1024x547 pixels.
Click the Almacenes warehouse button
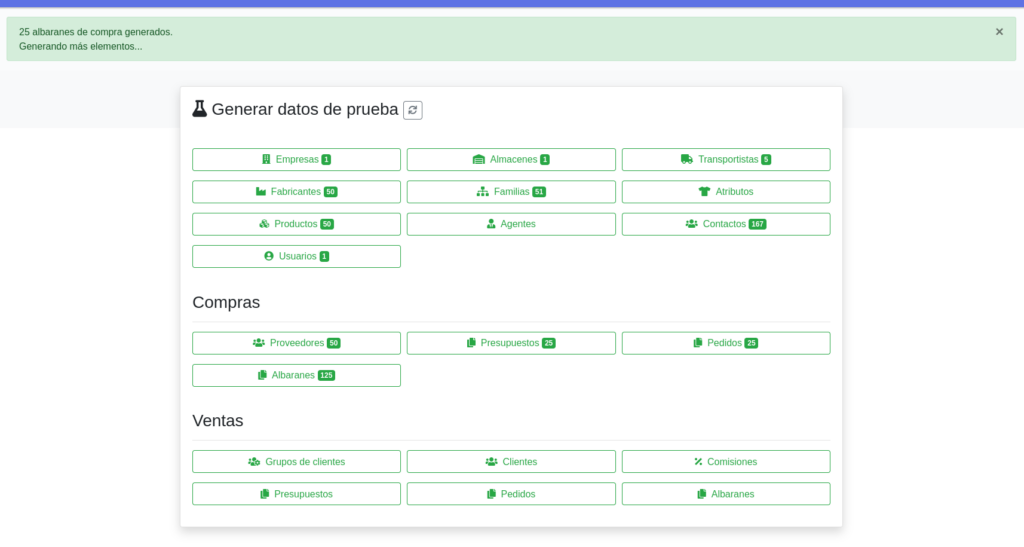click(511, 160)
